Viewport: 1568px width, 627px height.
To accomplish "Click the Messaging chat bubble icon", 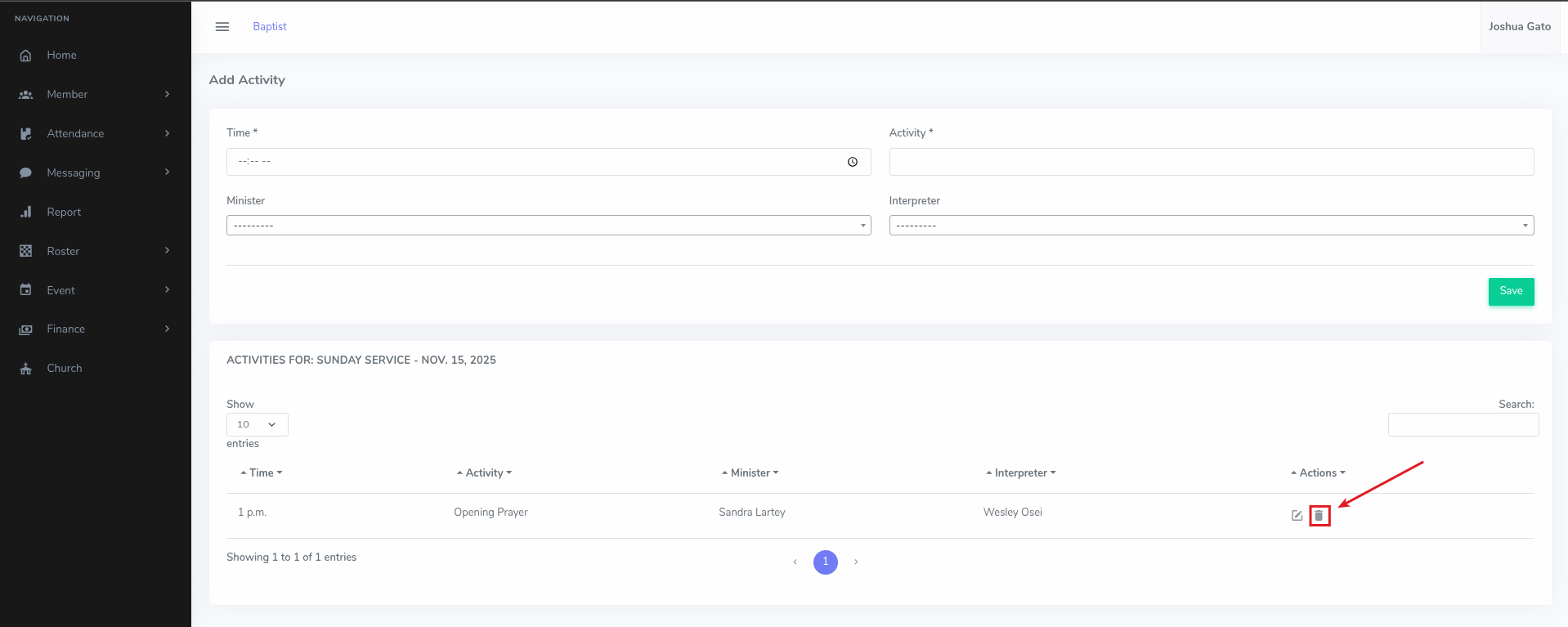I will 26,173.
